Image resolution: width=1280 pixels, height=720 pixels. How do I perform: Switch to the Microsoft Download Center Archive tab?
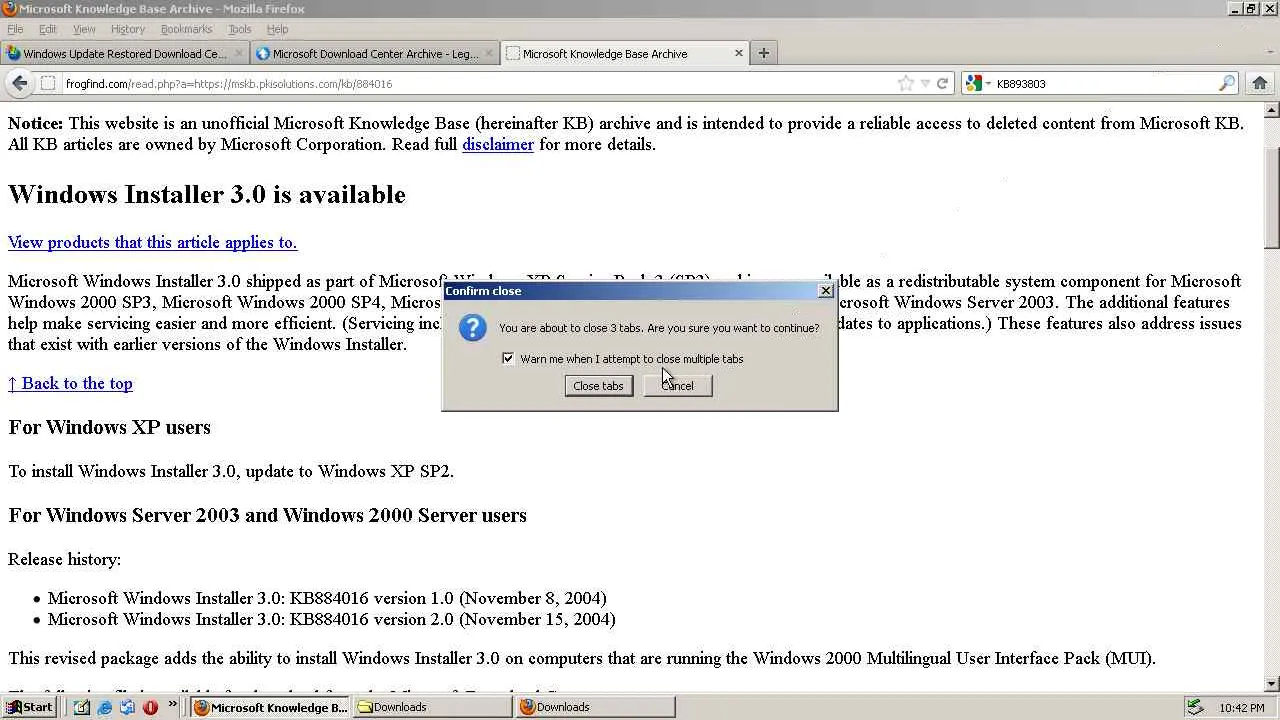375,53
